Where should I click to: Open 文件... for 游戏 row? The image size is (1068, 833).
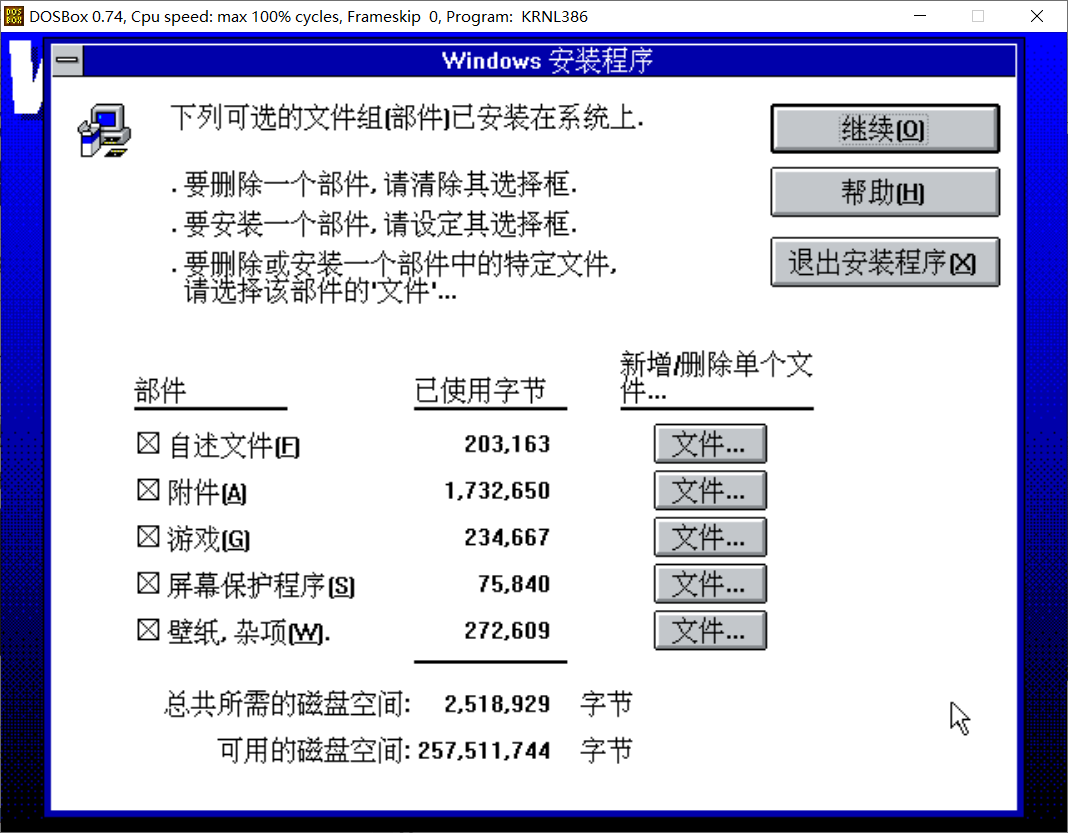click(710, 537)
